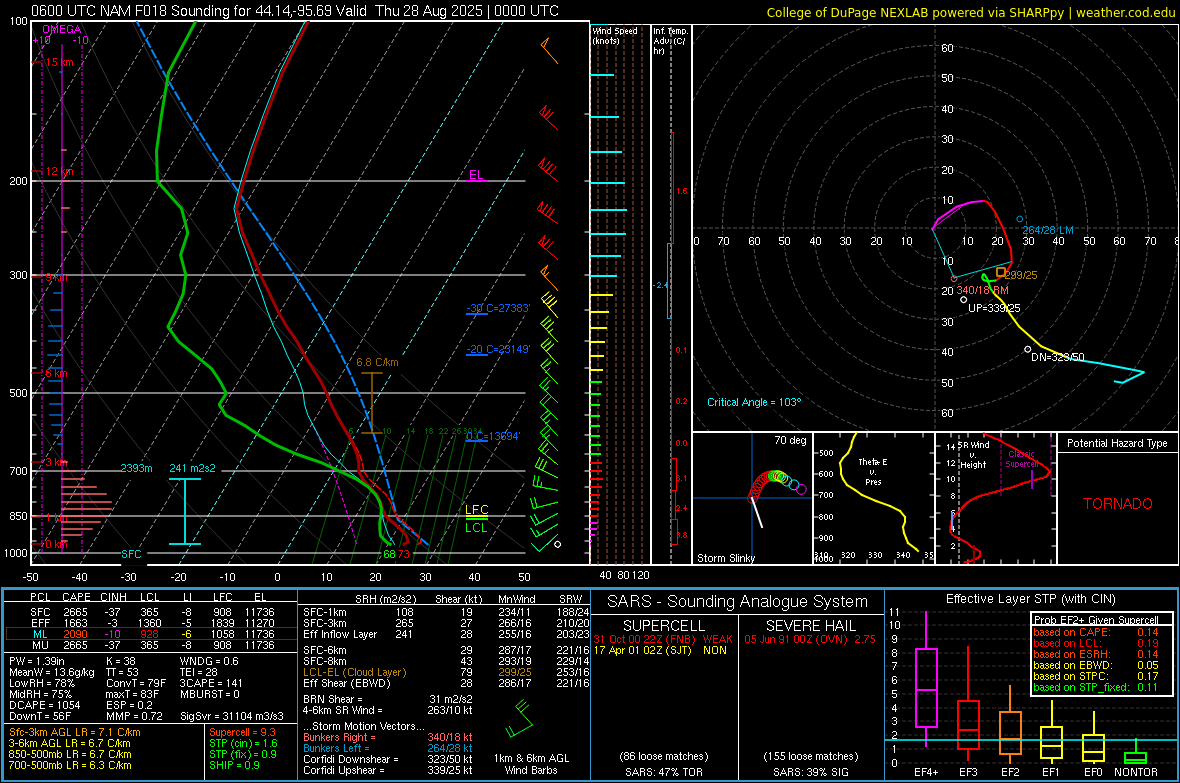Screen dimensions: 1180x783
Task: Click the surface temperature value 73
Action: click(403, 554)
